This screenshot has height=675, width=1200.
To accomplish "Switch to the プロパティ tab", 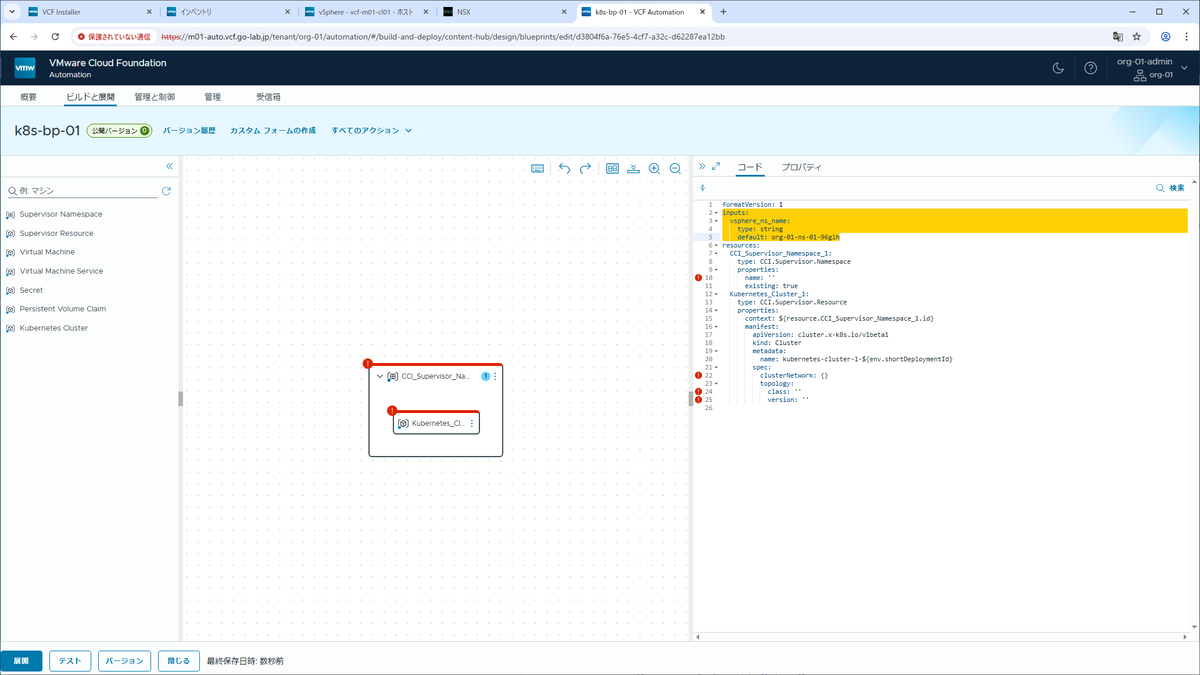I will coord(801,167).
